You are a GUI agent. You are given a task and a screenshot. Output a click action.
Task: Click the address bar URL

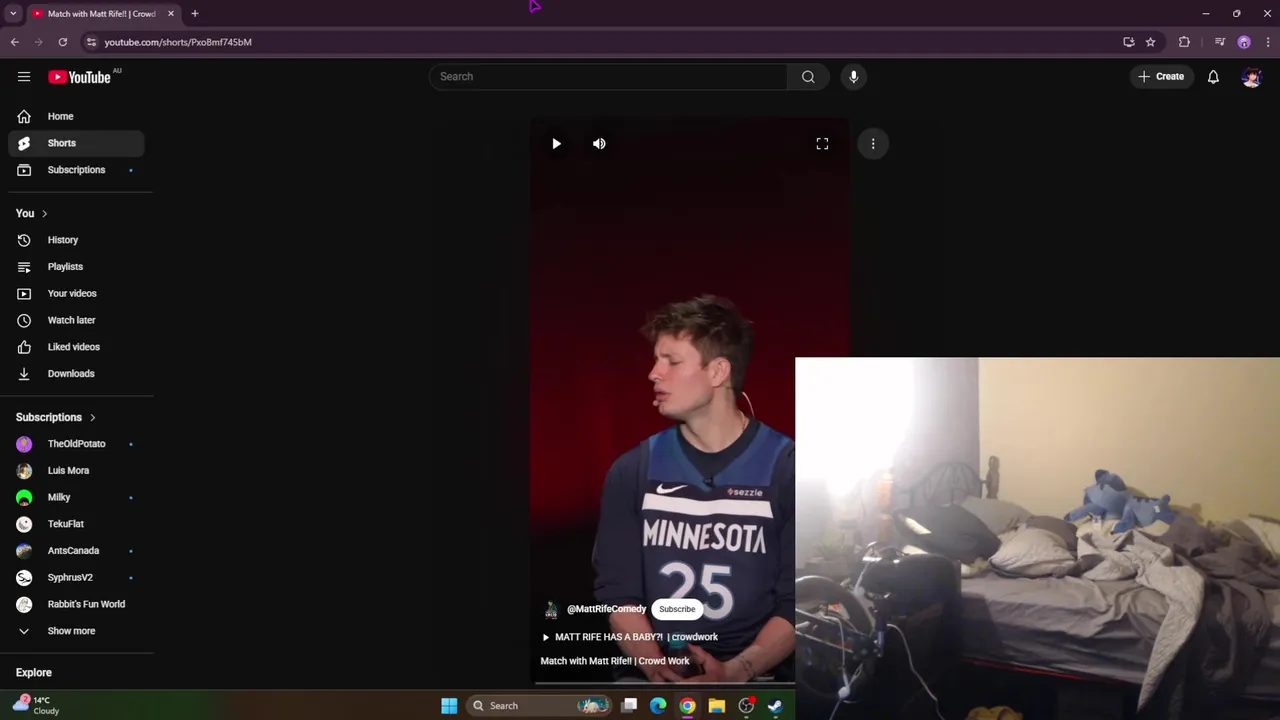click(178, 42)
